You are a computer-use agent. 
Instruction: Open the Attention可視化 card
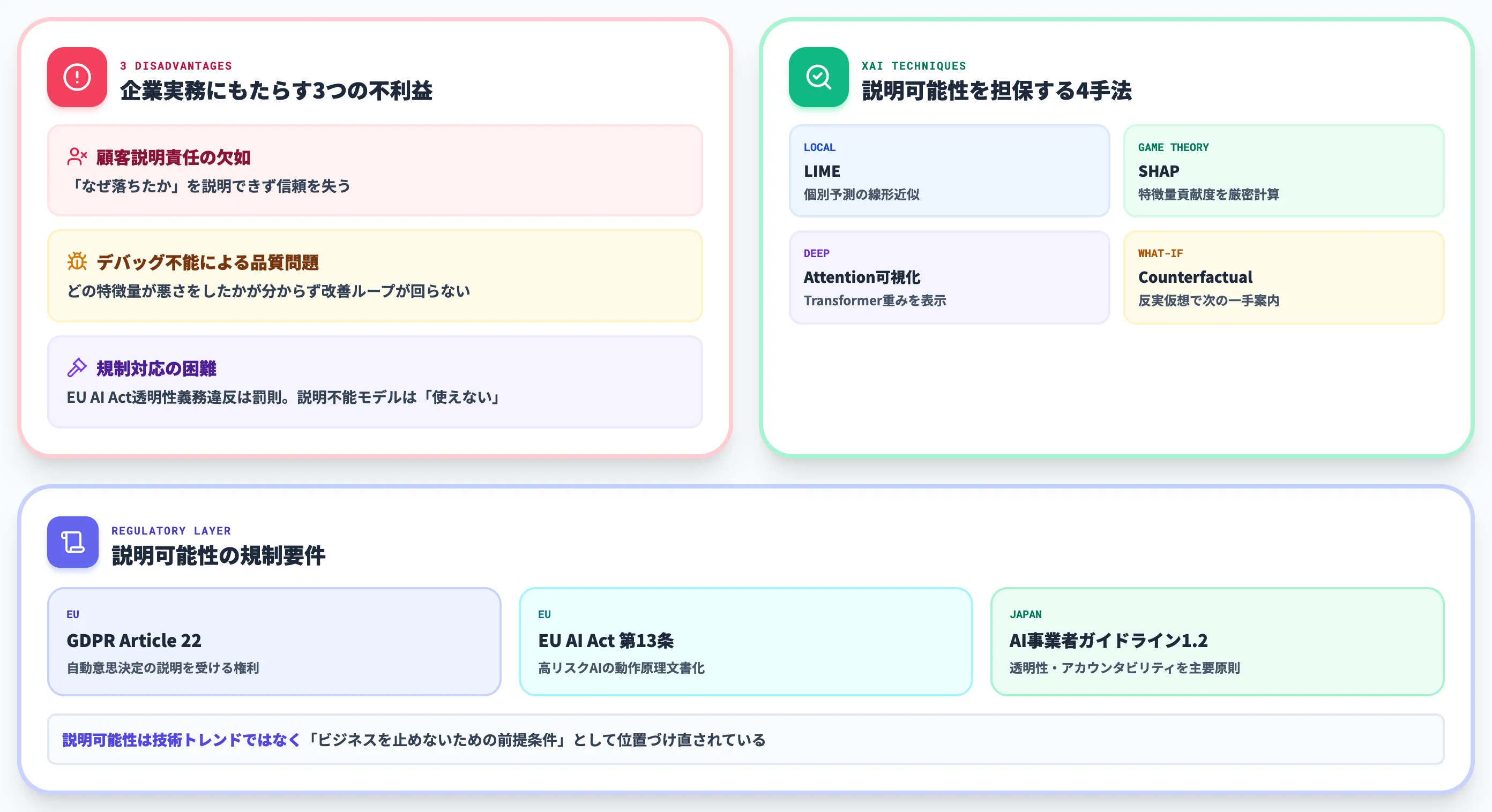[949, 277]
